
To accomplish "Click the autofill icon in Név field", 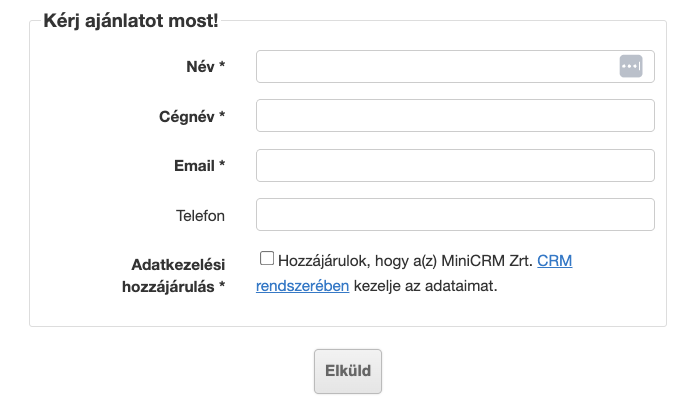I will [x=630, y=66].
